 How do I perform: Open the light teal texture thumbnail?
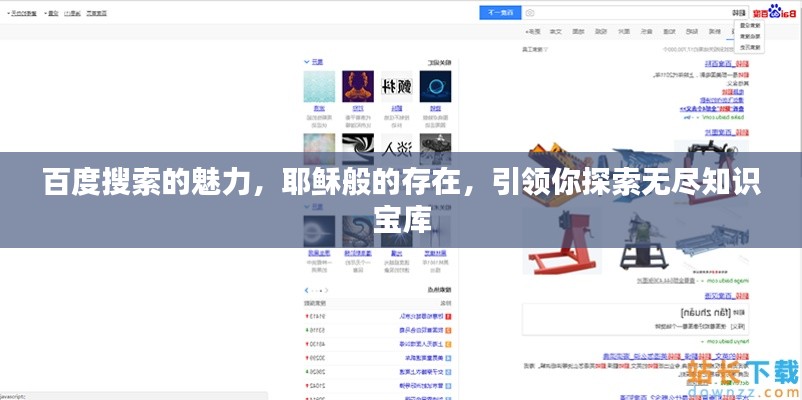pyautogui.click(x=319, y=86)
